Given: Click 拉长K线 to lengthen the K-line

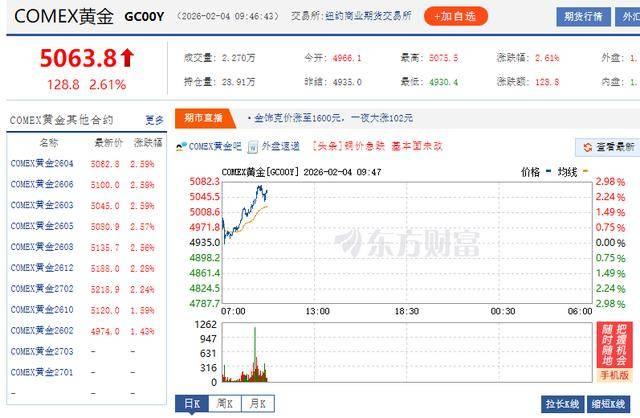Looking at the screenshot, I should tap(565, 403).
